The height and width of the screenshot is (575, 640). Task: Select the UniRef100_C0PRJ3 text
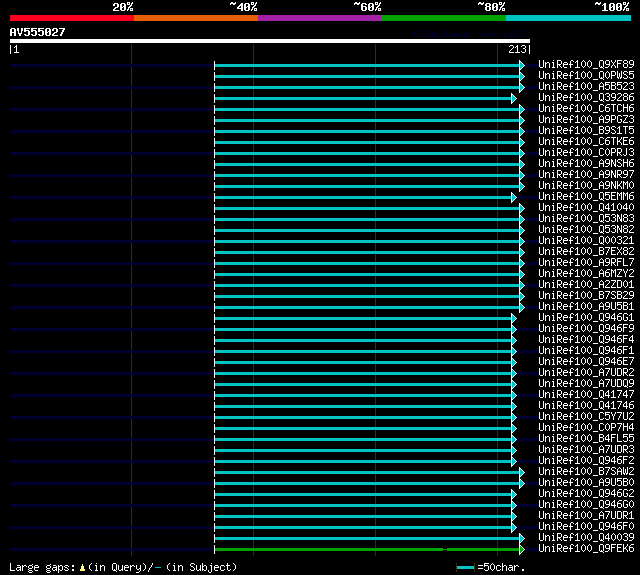586,153
